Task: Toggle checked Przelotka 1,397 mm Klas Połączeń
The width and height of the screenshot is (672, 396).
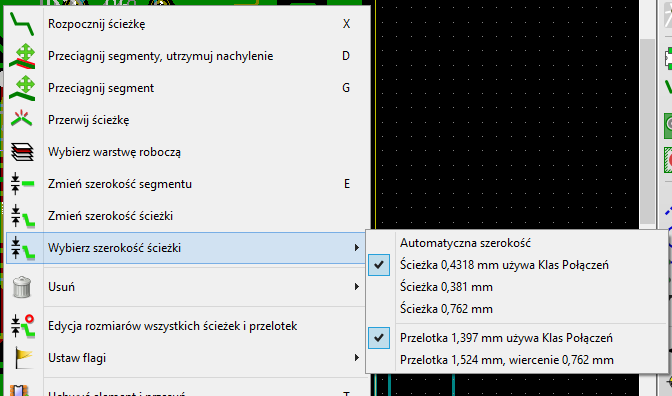Action: (x=506, y=338)
